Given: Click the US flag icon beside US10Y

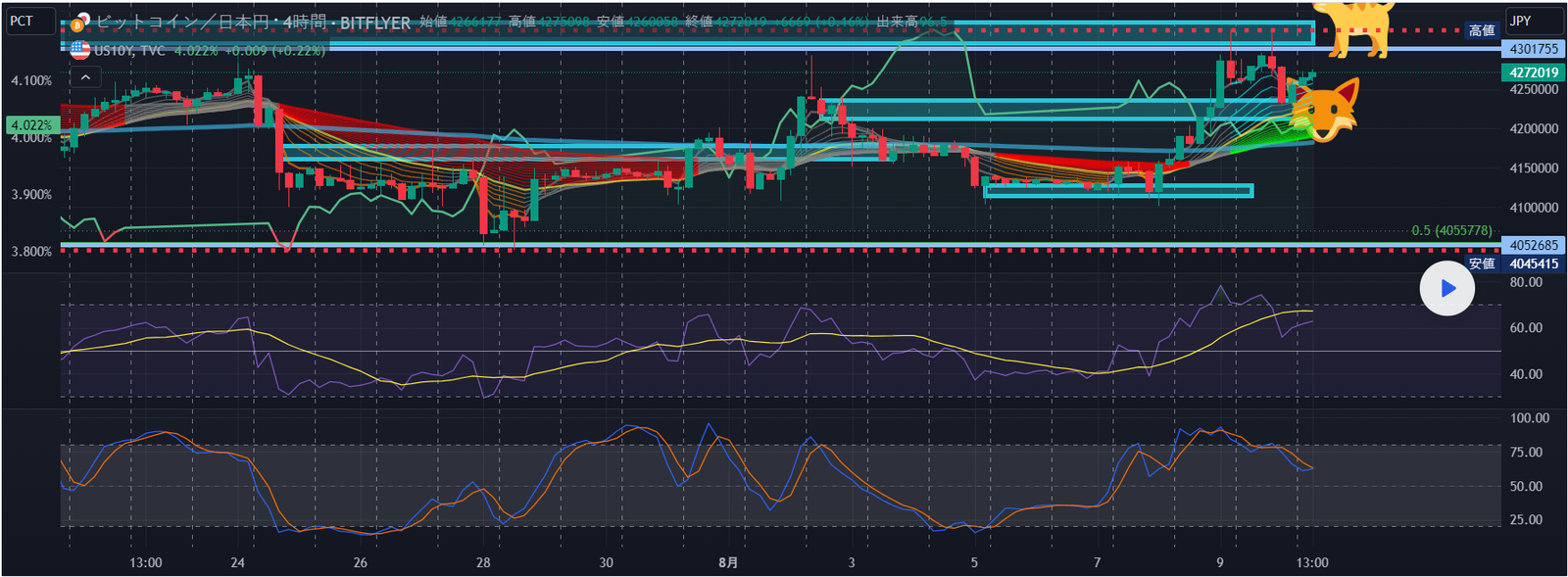Looking at the screenshot, I should 79,50.
